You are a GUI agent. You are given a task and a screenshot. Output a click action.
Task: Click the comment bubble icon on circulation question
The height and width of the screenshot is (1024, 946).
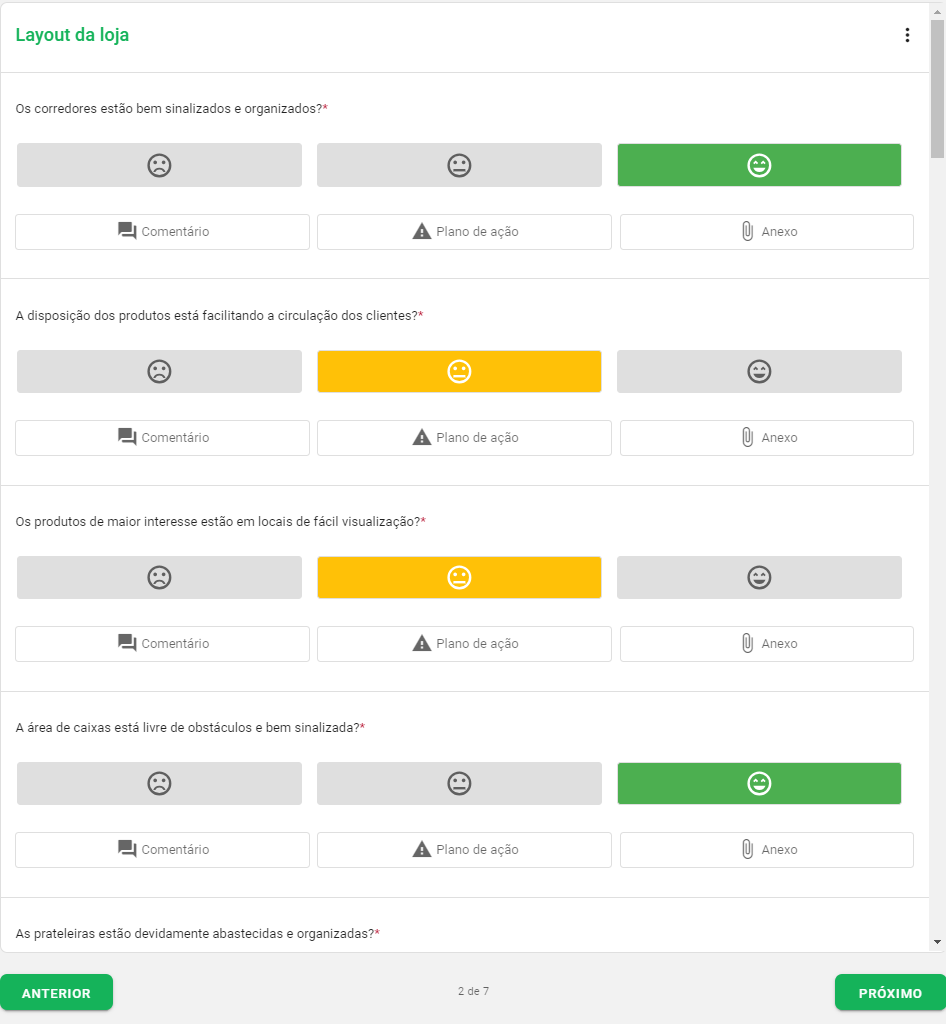pos(162,437)
